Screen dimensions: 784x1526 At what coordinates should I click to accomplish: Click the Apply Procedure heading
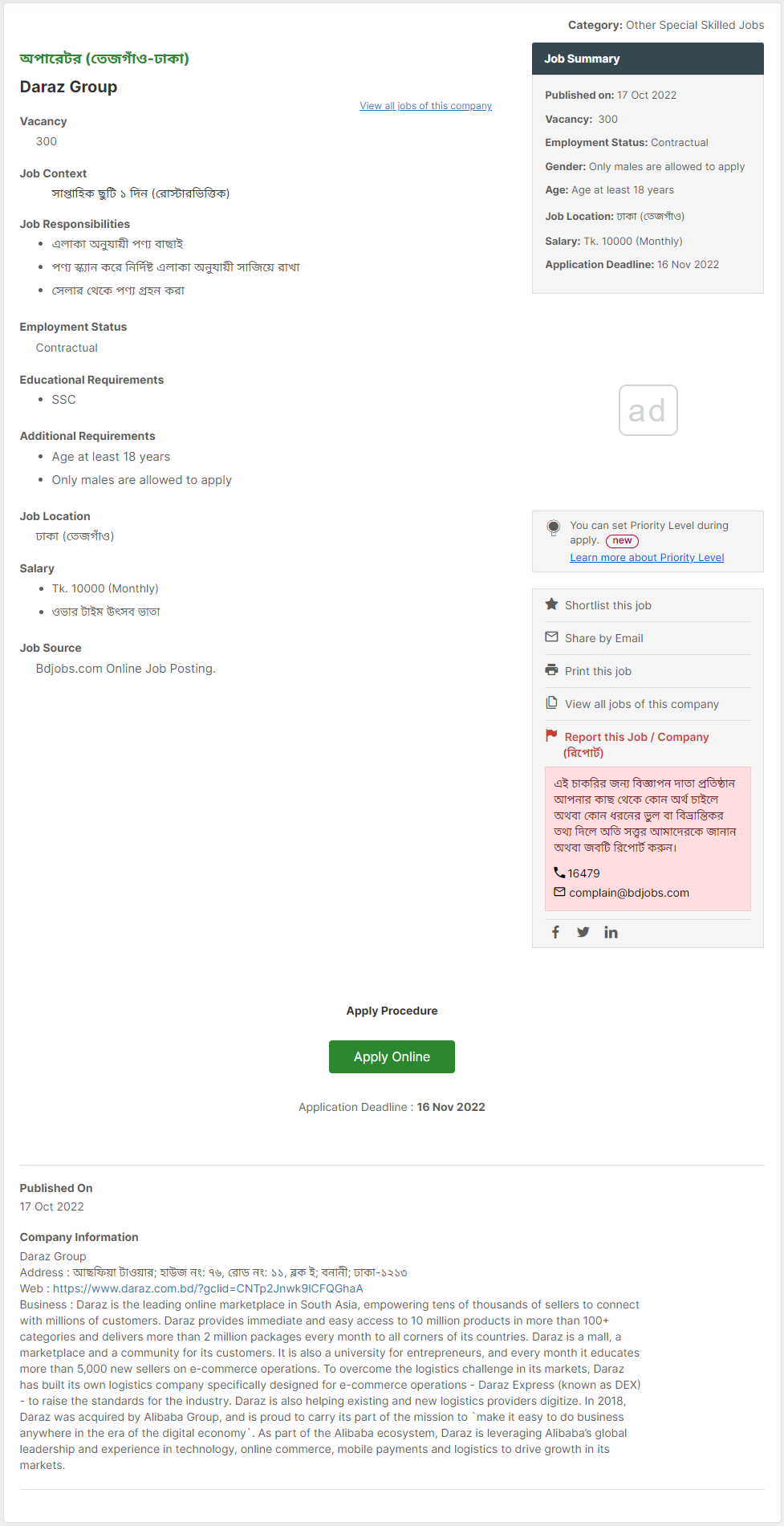(392, 1011)
